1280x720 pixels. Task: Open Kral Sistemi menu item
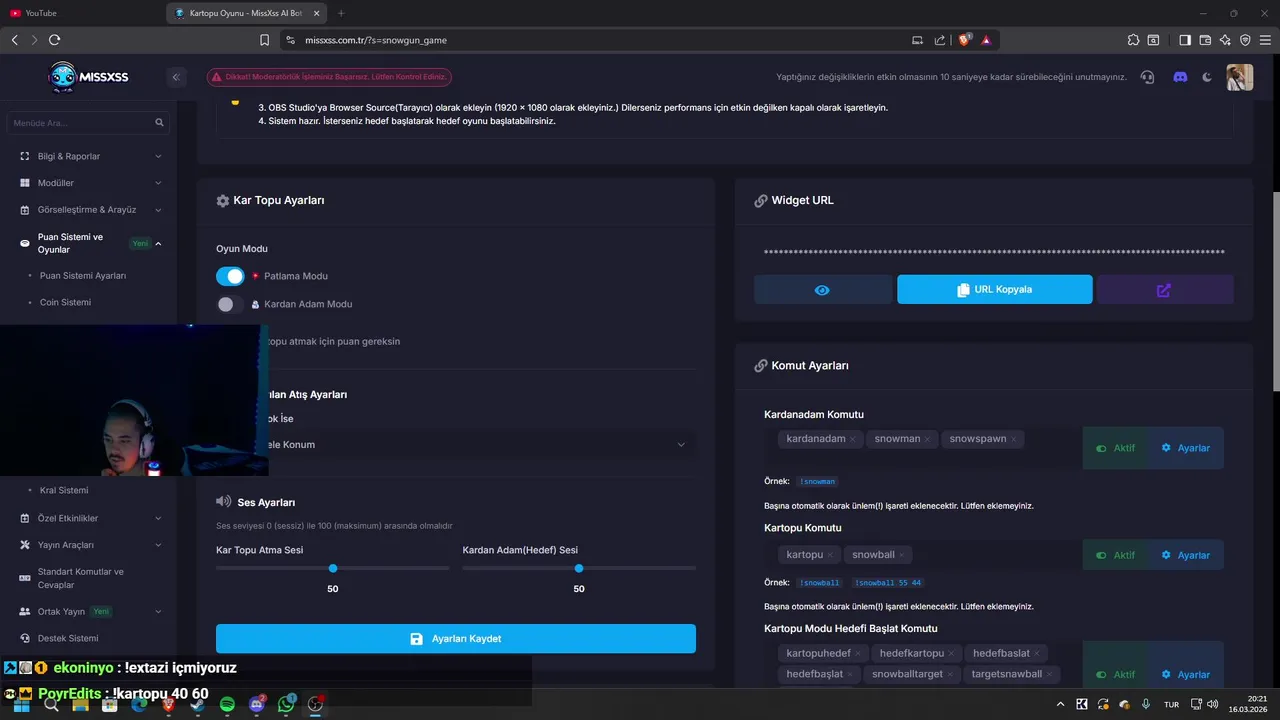pos(64,490)
